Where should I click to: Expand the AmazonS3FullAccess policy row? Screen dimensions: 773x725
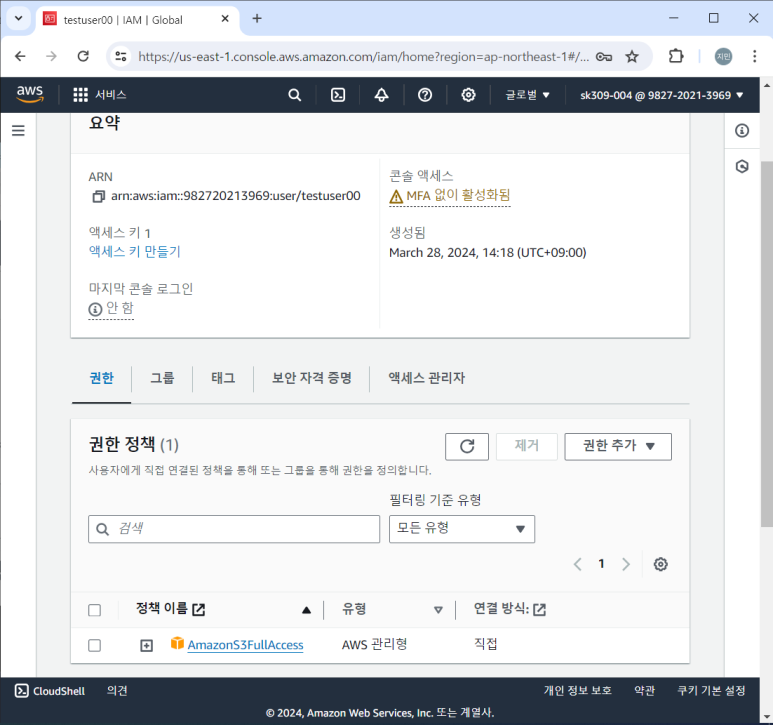pos(146,645)
